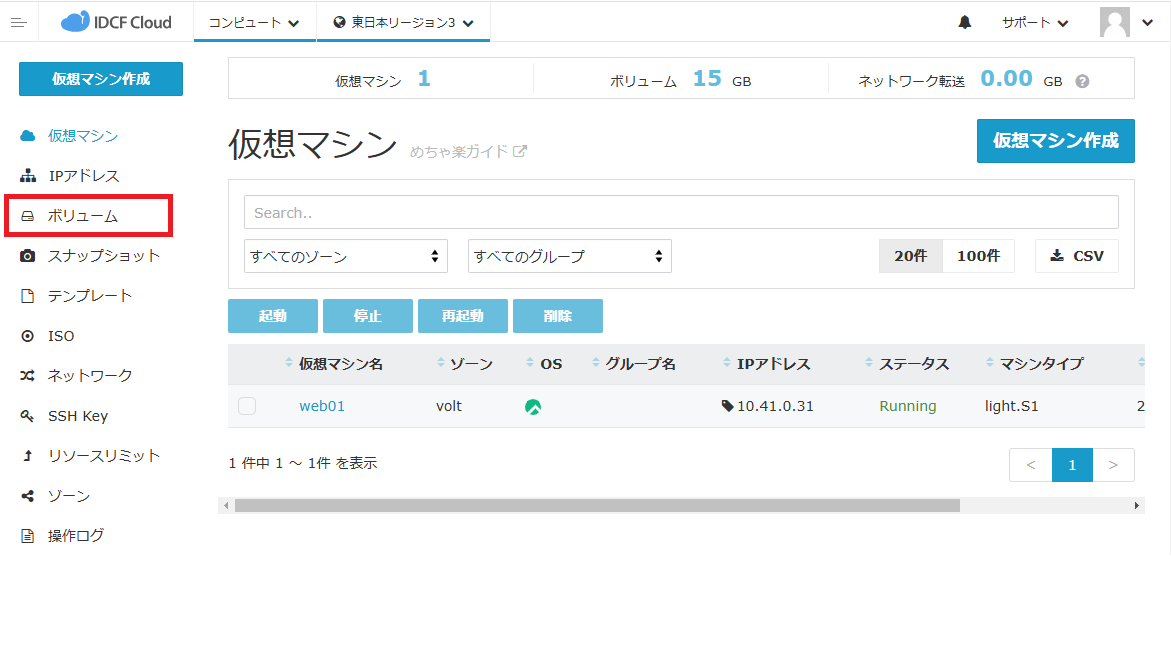This screenshot has width=1171, height=648.
Task: Click the CSV download button
Action: 1076,256
